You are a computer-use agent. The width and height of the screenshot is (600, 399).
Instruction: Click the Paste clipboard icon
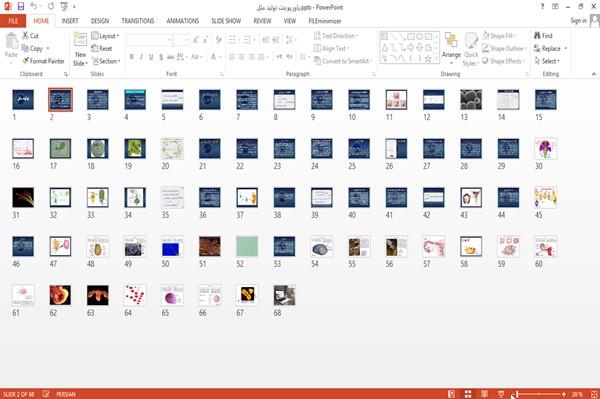(11, 41)
